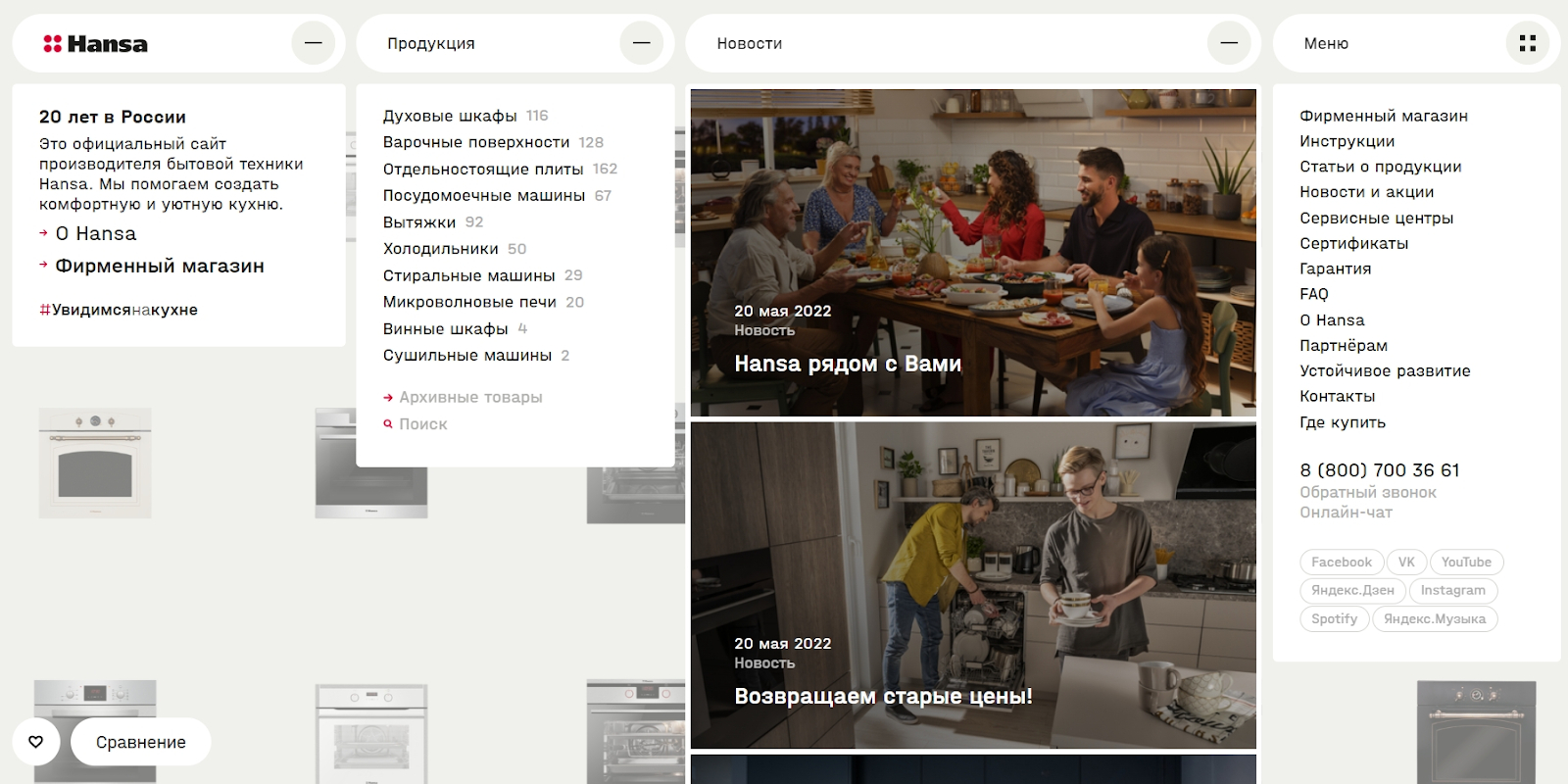Image resolution: width=1568 pixels, height=784 pixels.
Task: Click the Hansa logo
Action: 95,44
